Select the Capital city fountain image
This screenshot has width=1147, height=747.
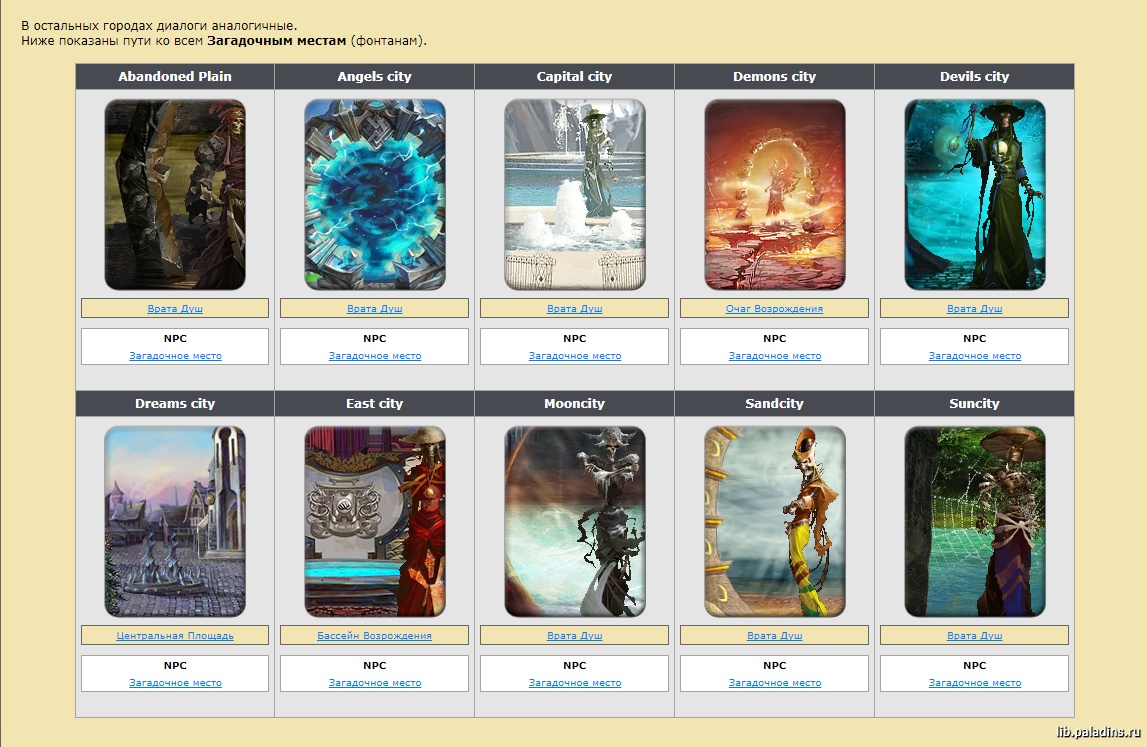575,194
